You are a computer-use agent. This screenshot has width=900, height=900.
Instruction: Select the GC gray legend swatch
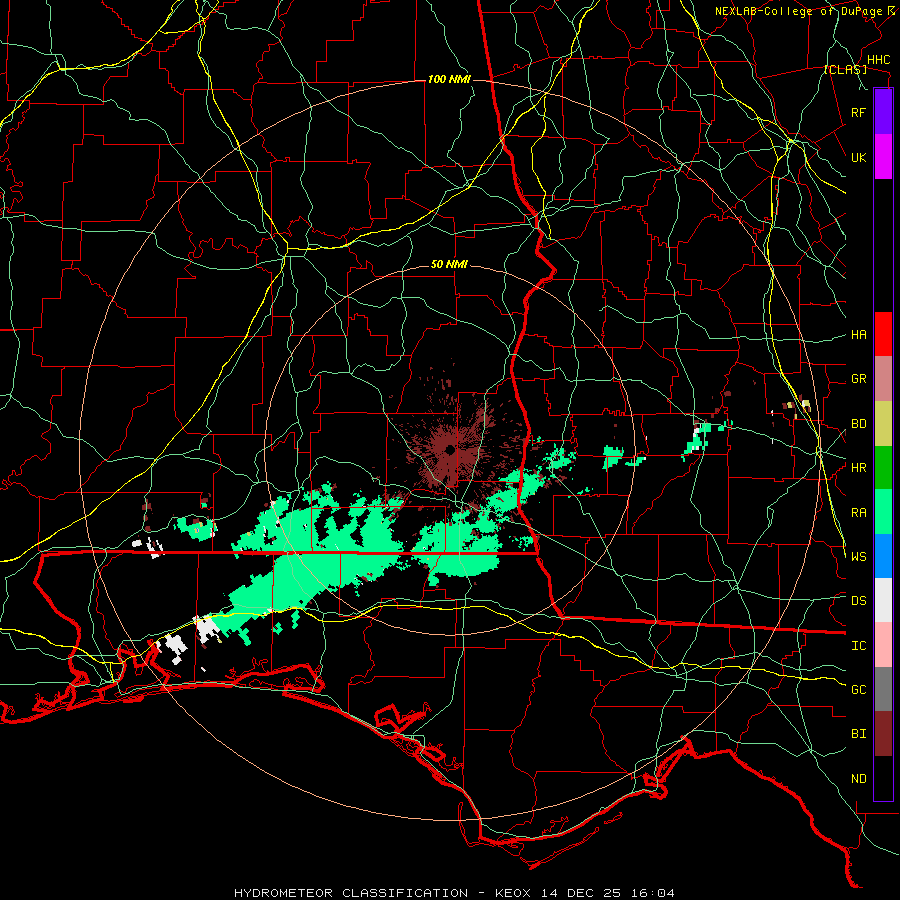(x=883, y=689)
